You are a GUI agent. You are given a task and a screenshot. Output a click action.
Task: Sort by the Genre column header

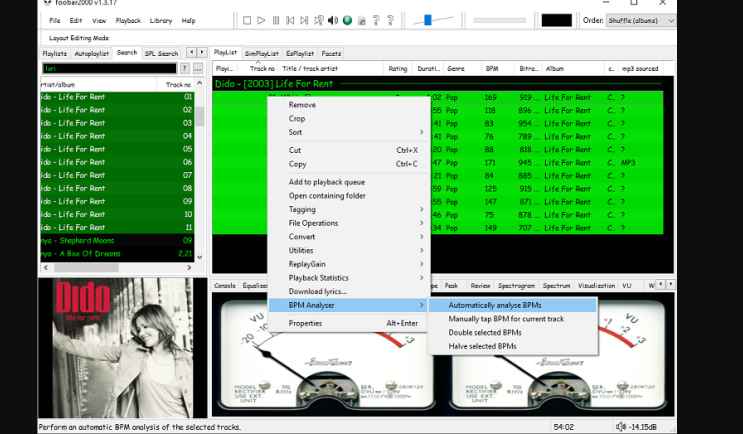456,69
